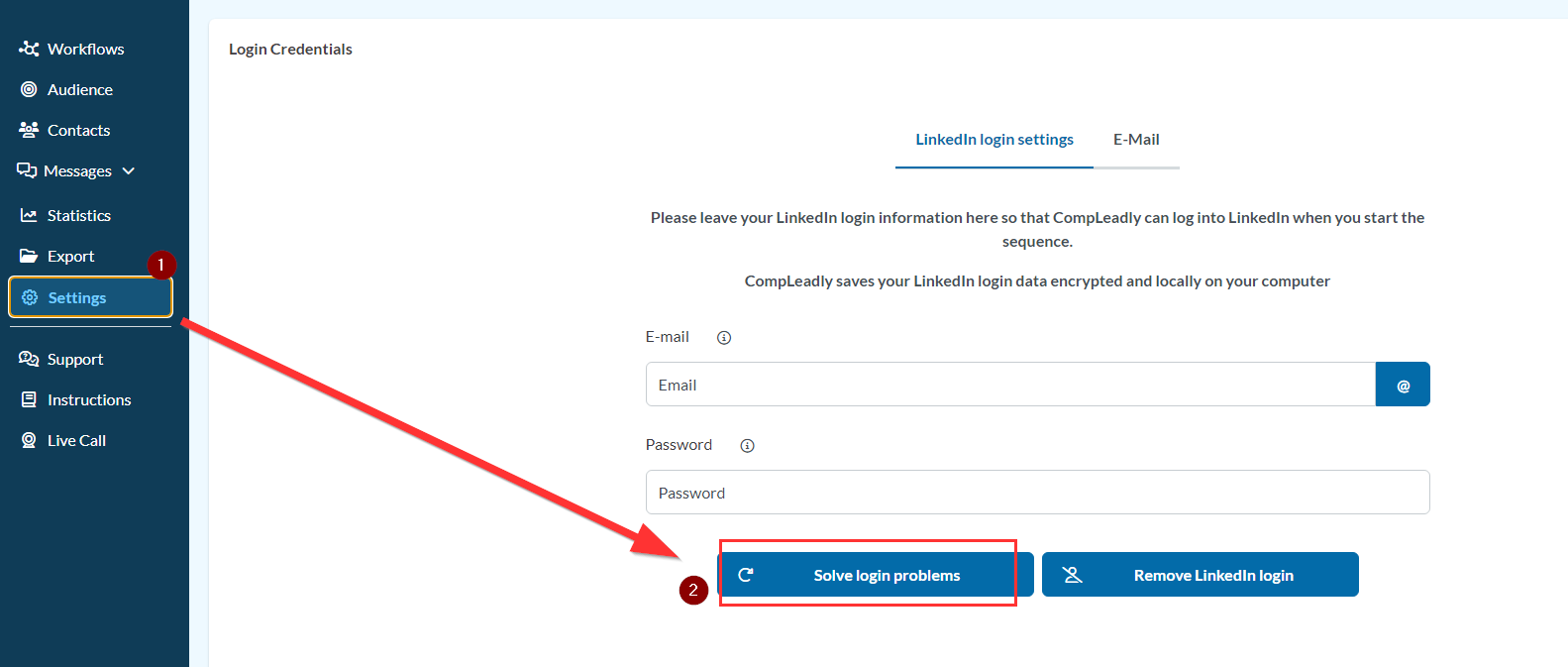Click the Instructions book icon
The width and height of the screenshot is (1568, 667).
click(29, 399)
